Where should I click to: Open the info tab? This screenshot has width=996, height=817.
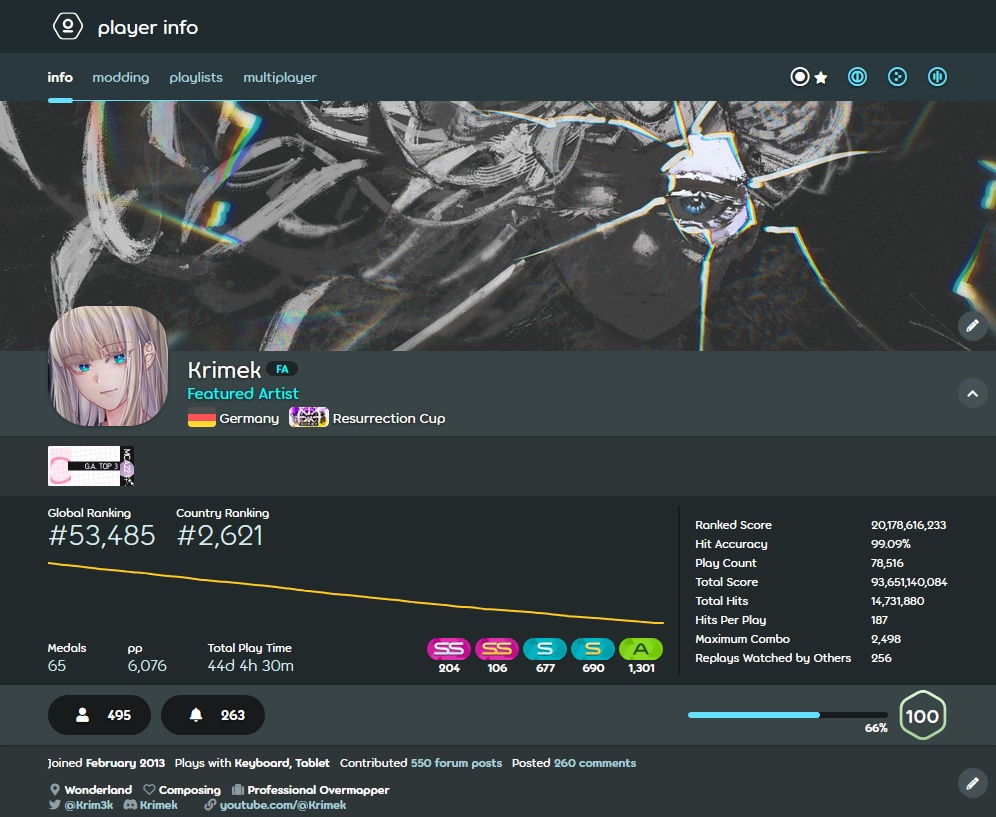[60, 77]
